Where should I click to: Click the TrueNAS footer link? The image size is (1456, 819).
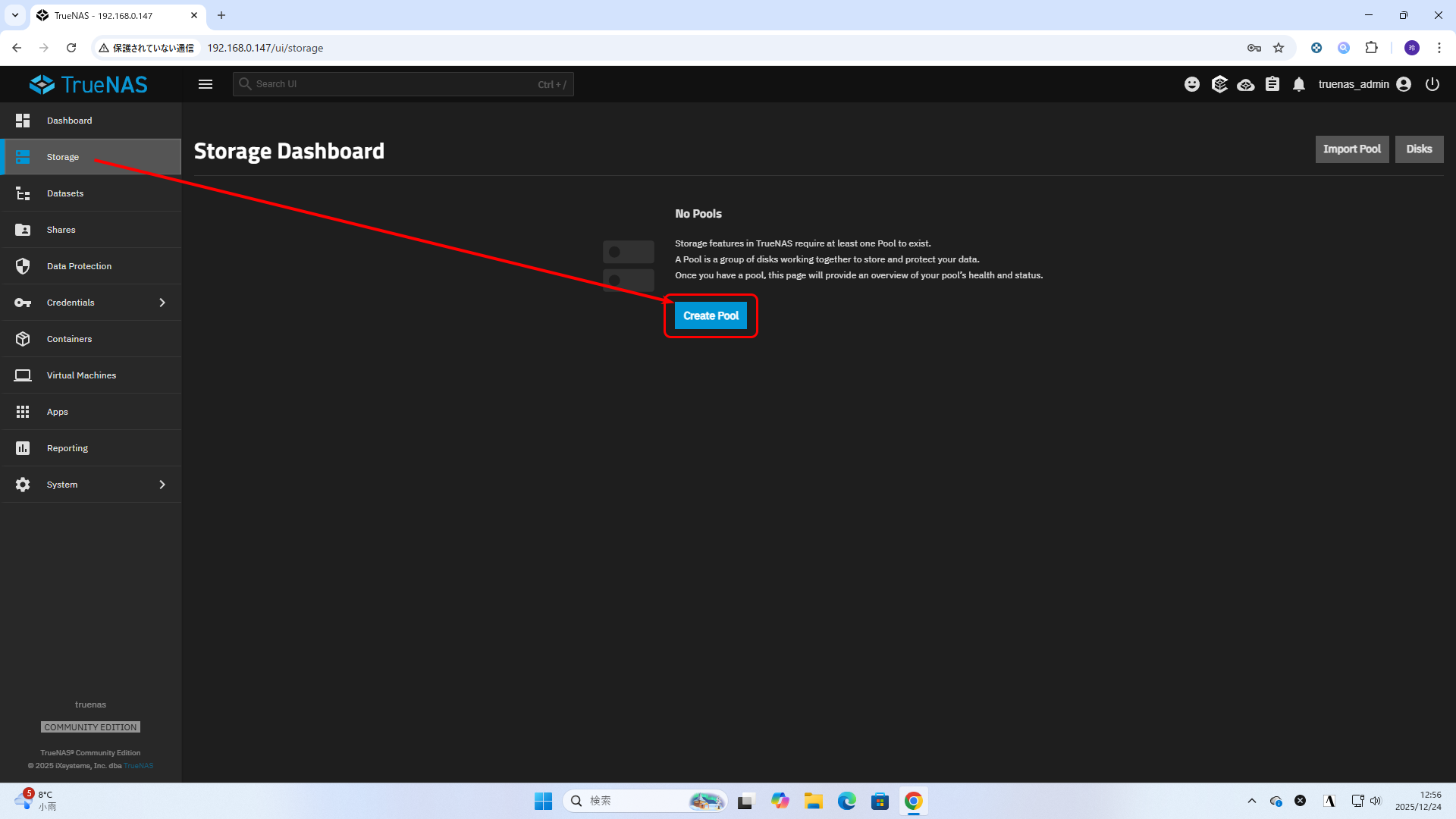[139, 766]
